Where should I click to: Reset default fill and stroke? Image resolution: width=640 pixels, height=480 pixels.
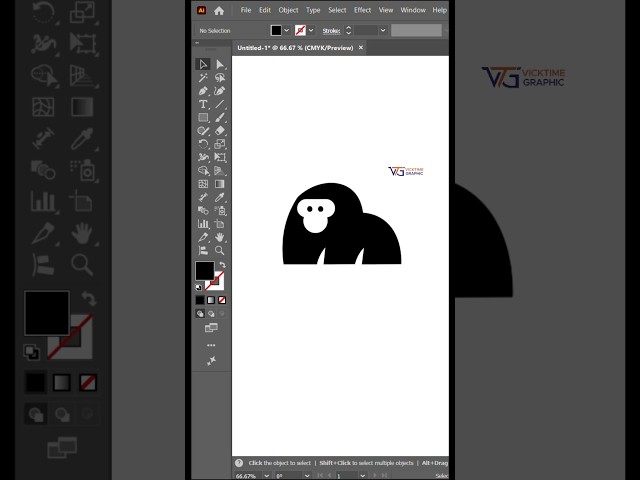(x=198, y=287)
